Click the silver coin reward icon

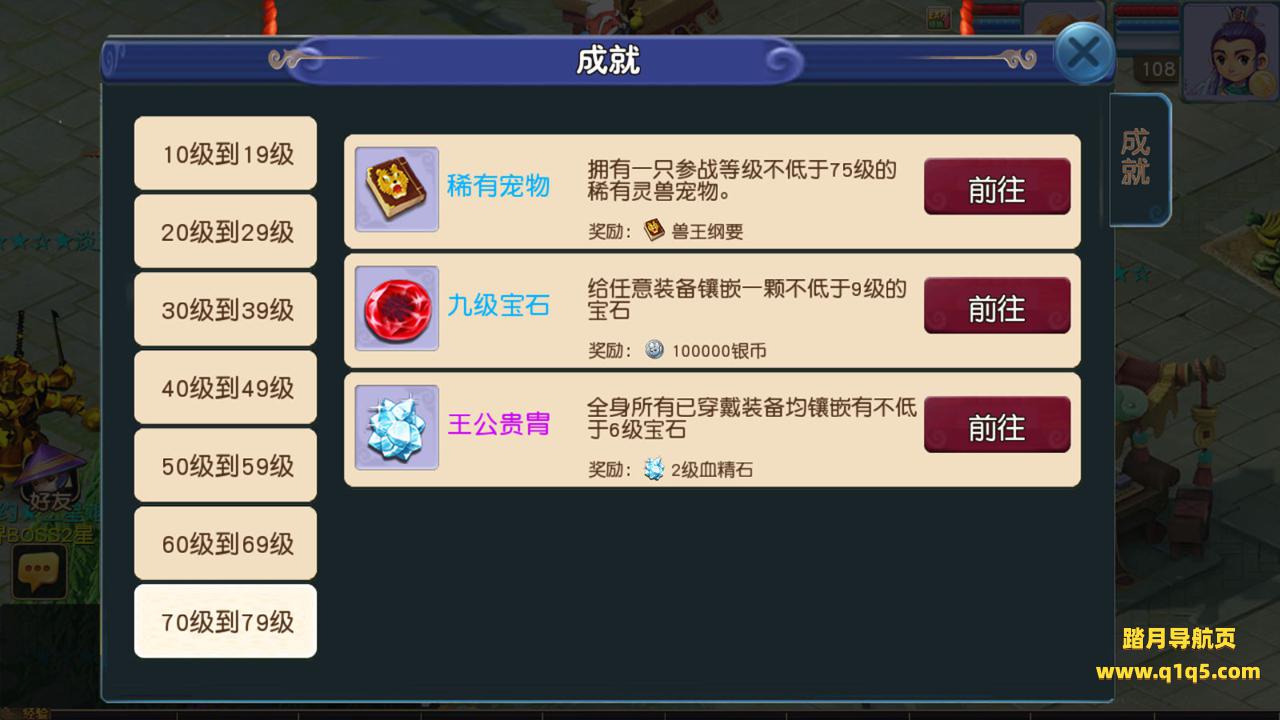(654, 349)
